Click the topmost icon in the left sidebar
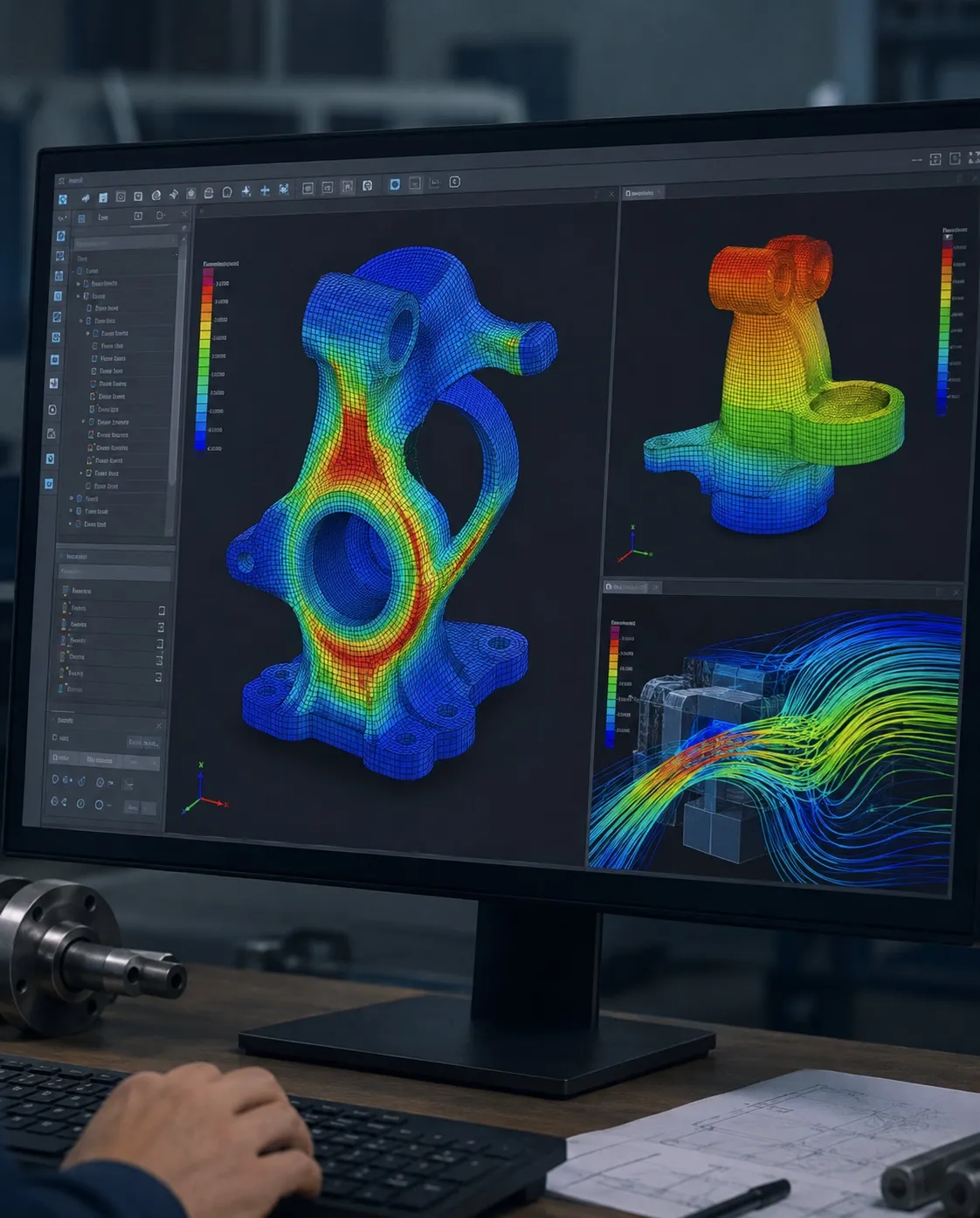Screen dimensions: 980x1218 (61, 236)
